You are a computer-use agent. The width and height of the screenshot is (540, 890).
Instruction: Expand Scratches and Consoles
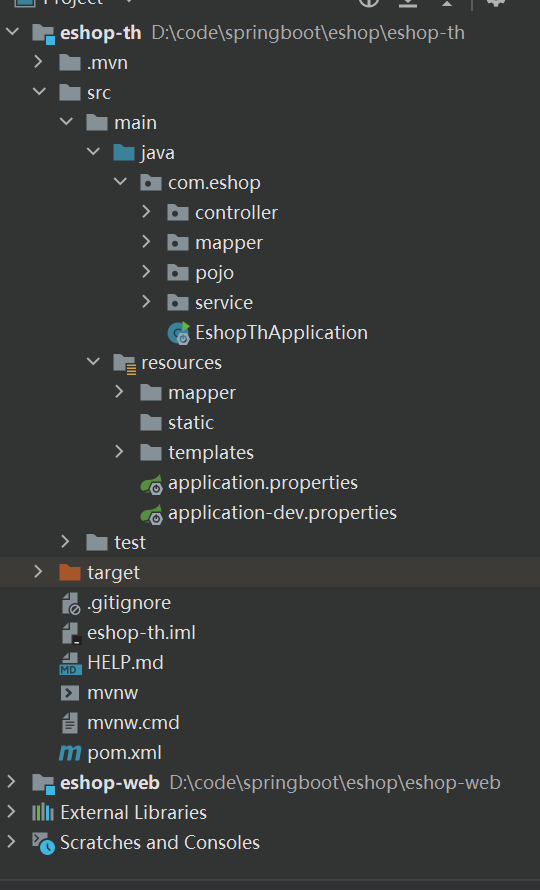coord(11,842)
